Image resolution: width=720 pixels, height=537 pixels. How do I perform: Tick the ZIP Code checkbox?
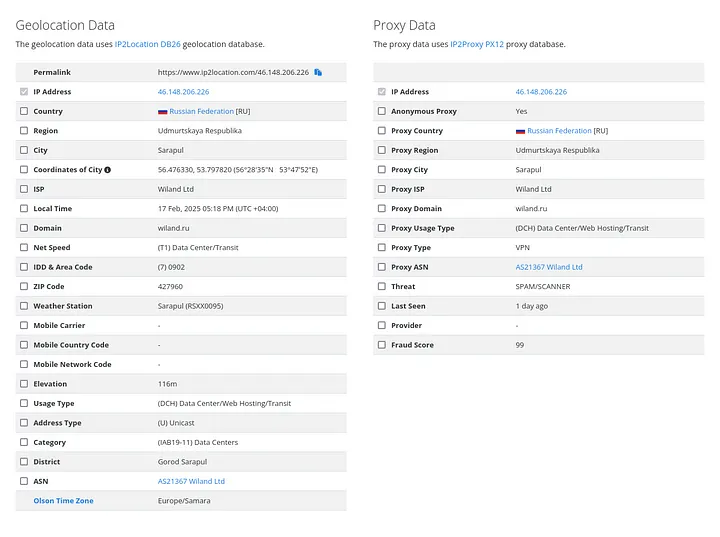click(x=24, y=286)
